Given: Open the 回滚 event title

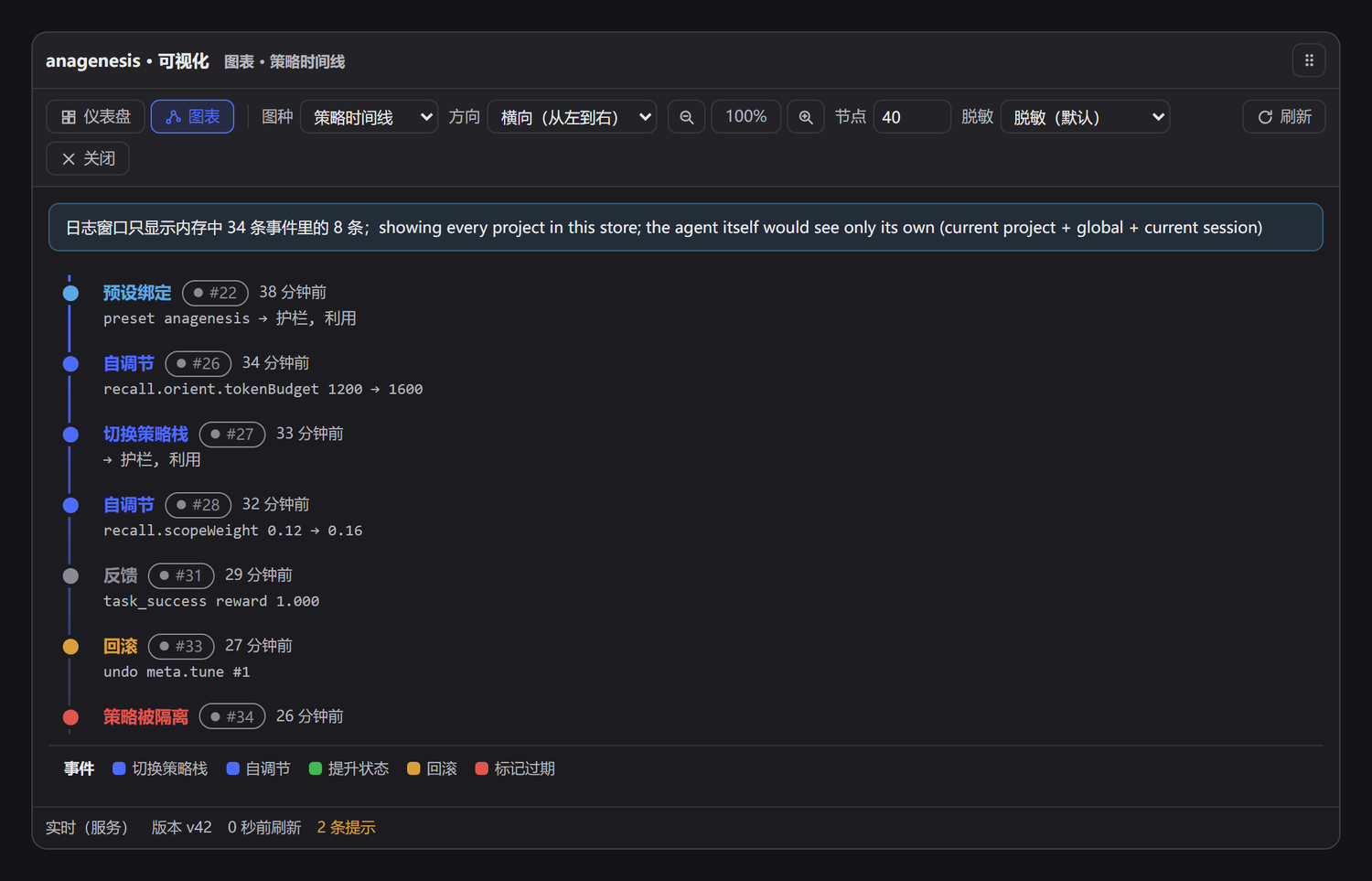Looking at the screenshot, I should tap(120, 646).
